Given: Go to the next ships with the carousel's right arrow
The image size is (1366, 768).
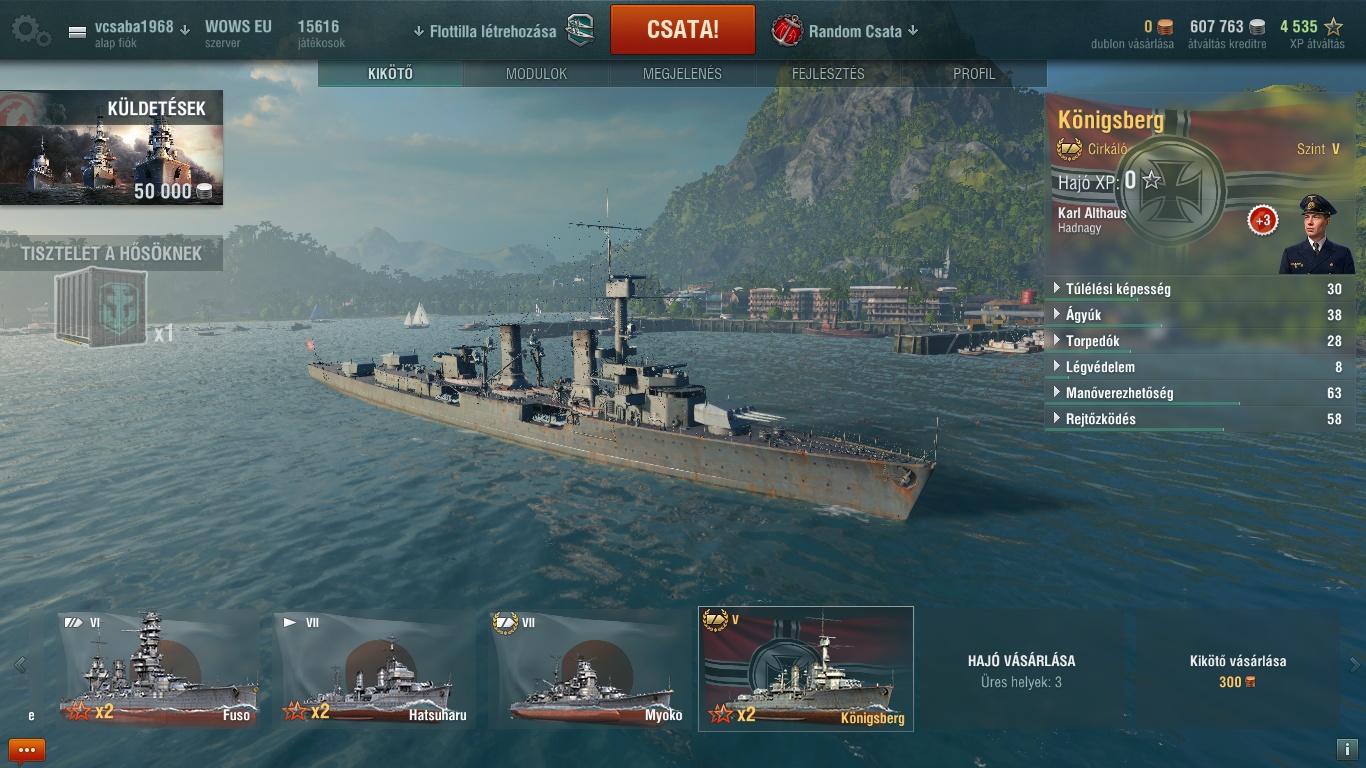Looking at the screenshot, I should 1355,664.
